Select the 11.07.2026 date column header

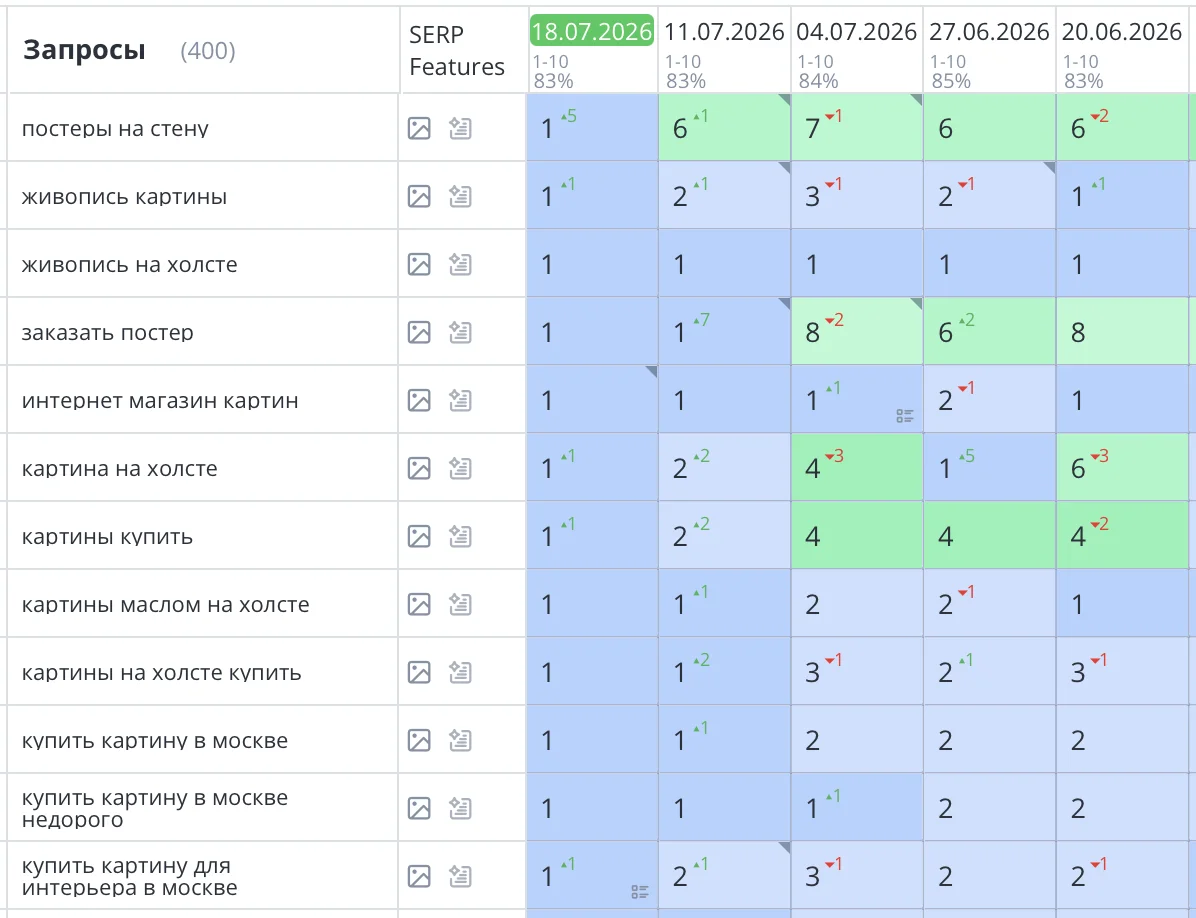point(724,31)
